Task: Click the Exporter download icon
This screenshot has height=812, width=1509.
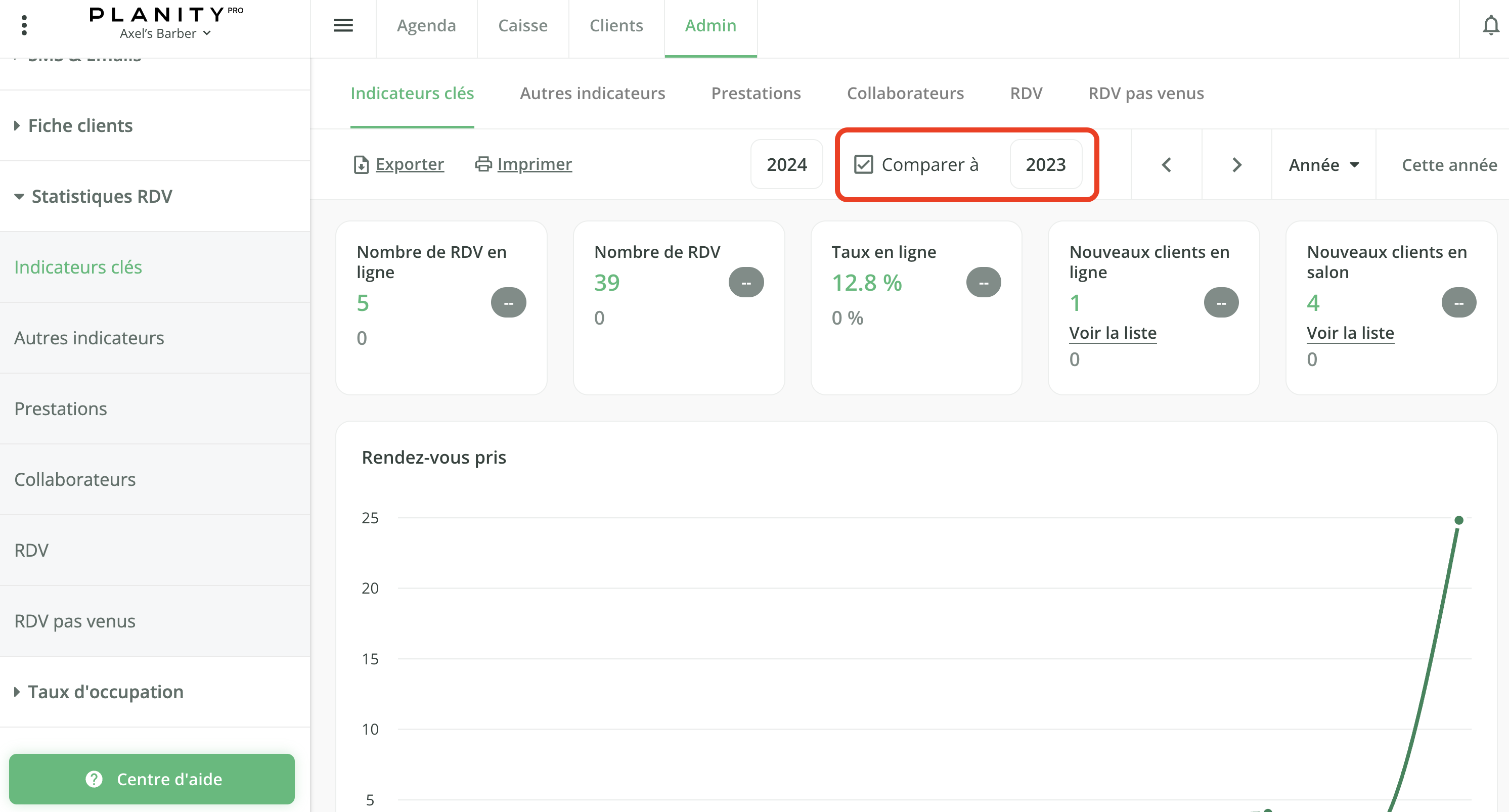Action: coord(361,165)
